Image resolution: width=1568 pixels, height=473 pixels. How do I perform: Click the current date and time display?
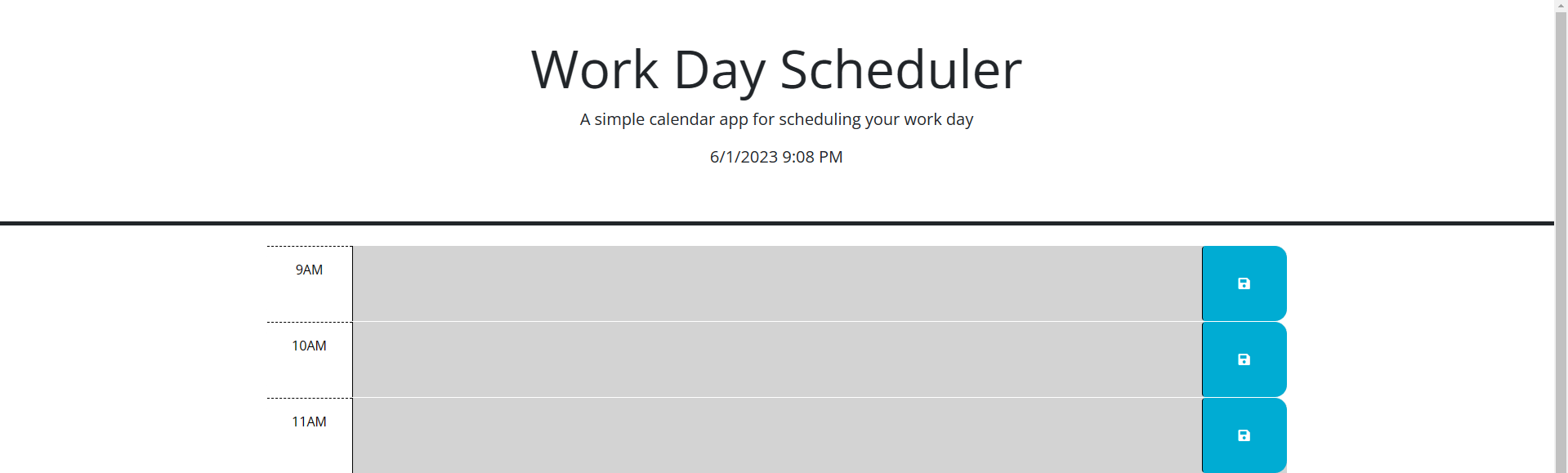(x=775, y=157)
